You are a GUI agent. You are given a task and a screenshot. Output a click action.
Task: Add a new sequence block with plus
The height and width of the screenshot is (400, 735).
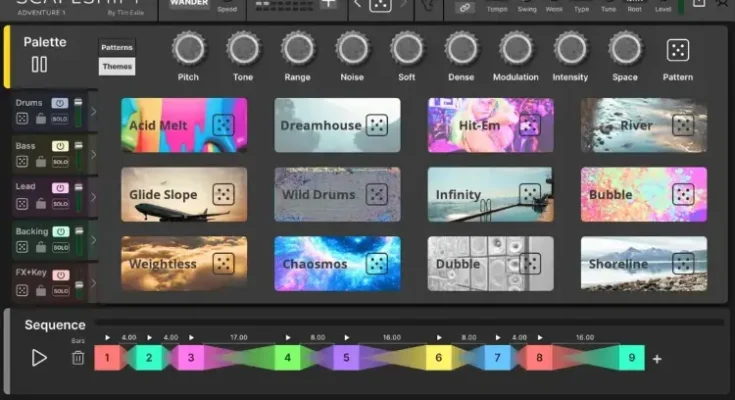click(657, 359)
